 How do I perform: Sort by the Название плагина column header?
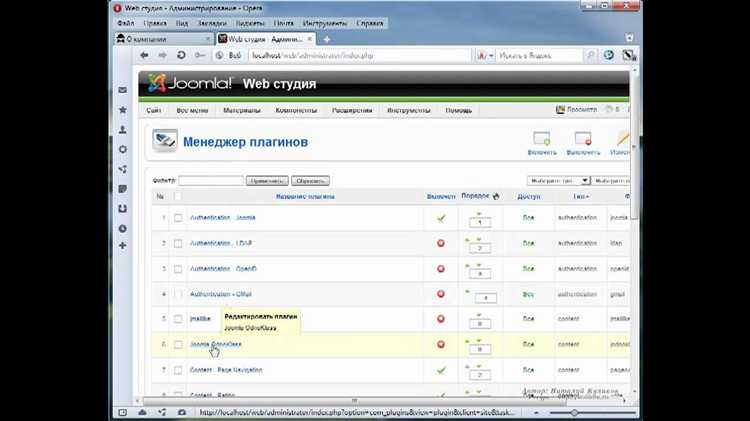[305, 197]
